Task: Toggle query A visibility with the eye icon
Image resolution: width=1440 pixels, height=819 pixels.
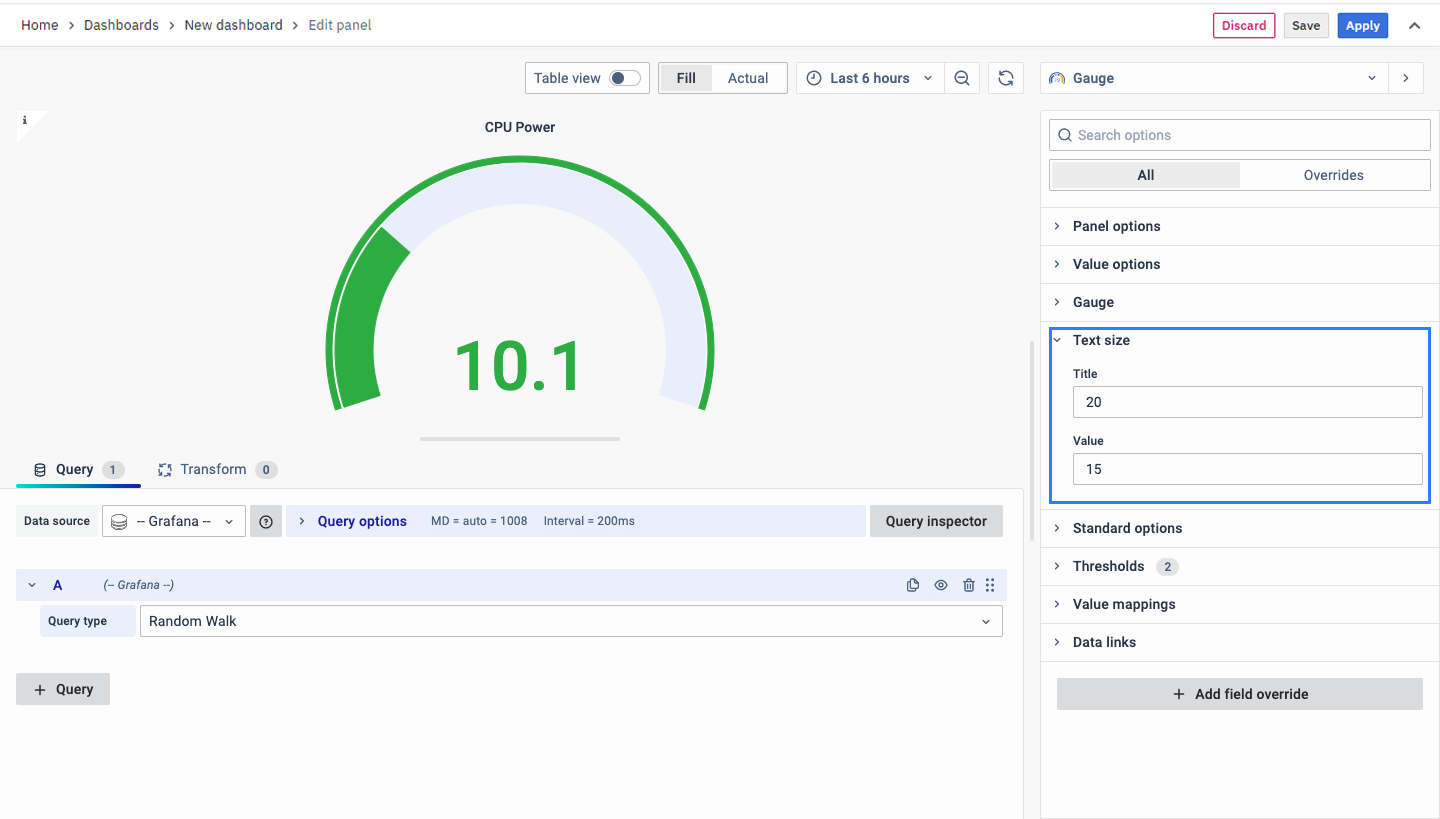Action: click(940, 585)
